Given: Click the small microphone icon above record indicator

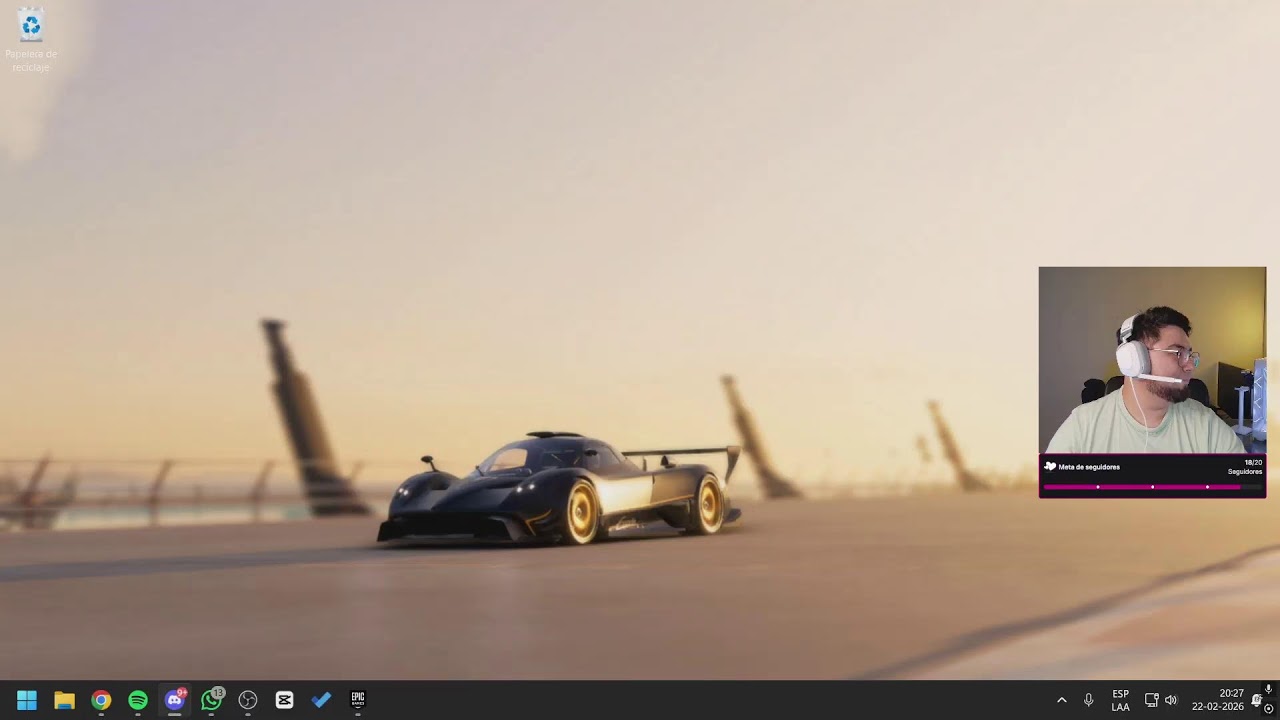Looking at the screenshot, I should [x=1268, y=689].
